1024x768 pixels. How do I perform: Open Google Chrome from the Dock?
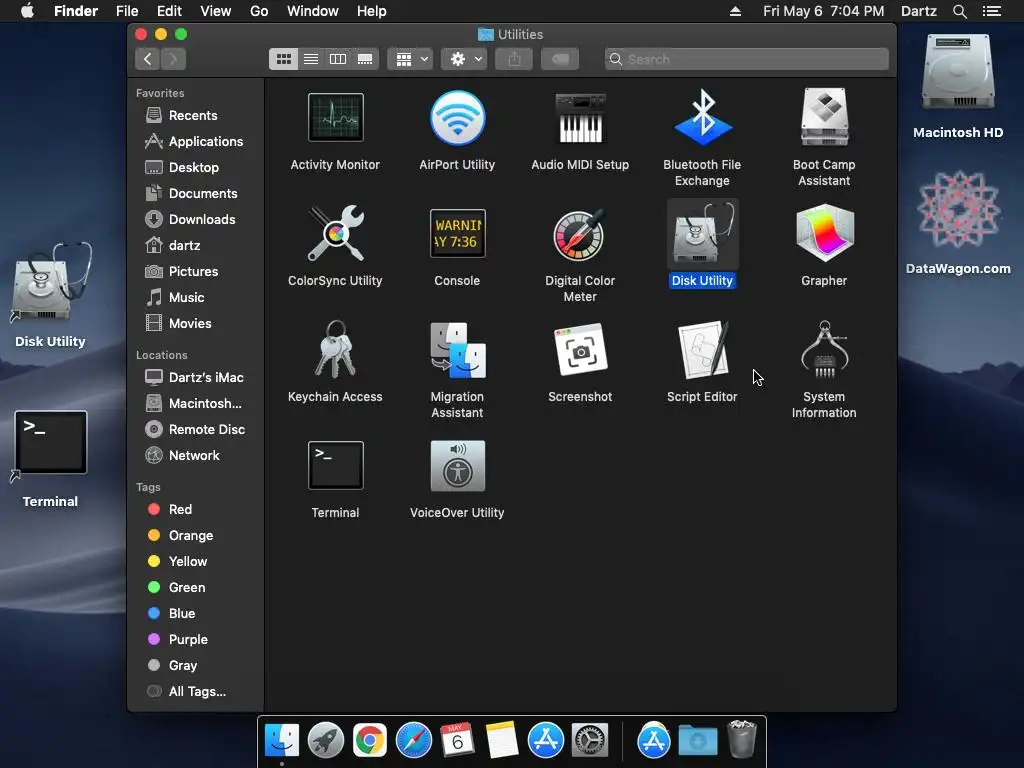coord(370,741)
